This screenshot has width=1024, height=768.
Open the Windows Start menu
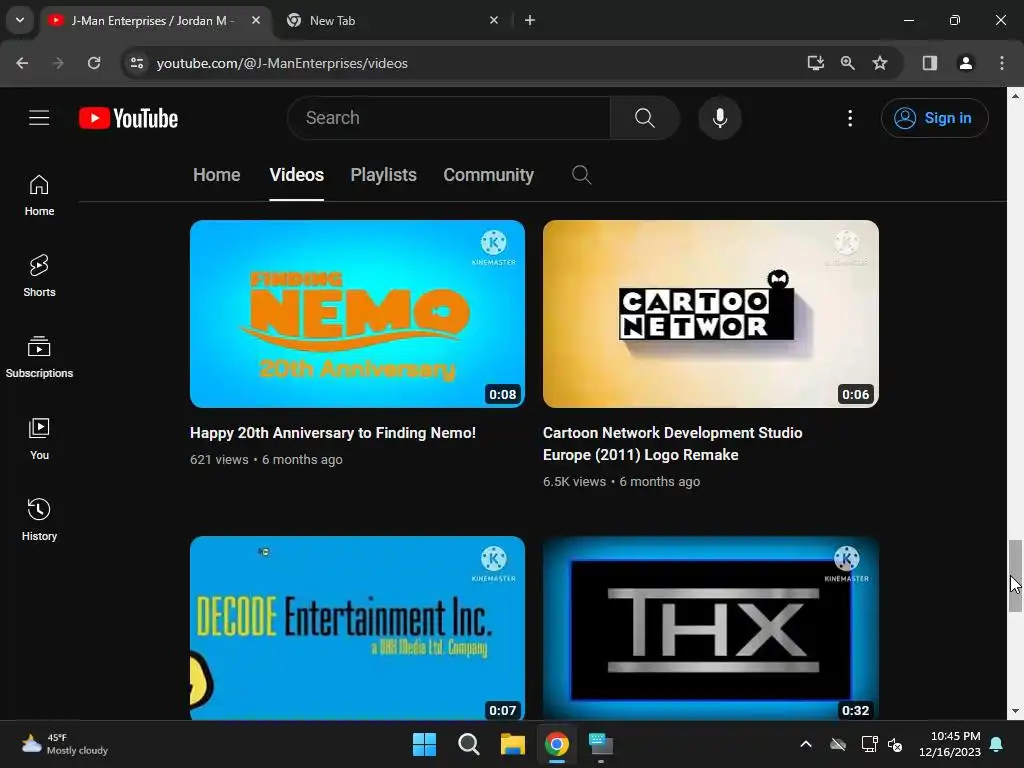click(x=424, y=744)
